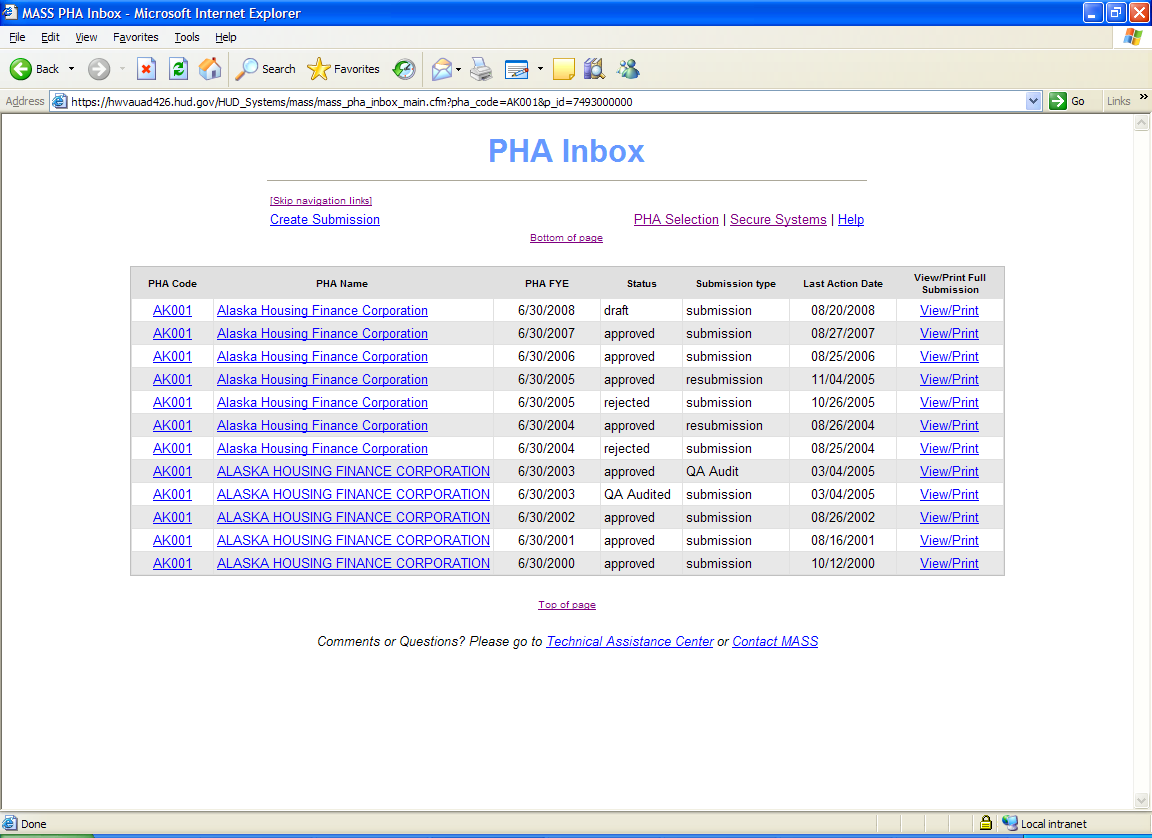
Task: Open the Research toolbar icon
Action: (x=594, y=69)
